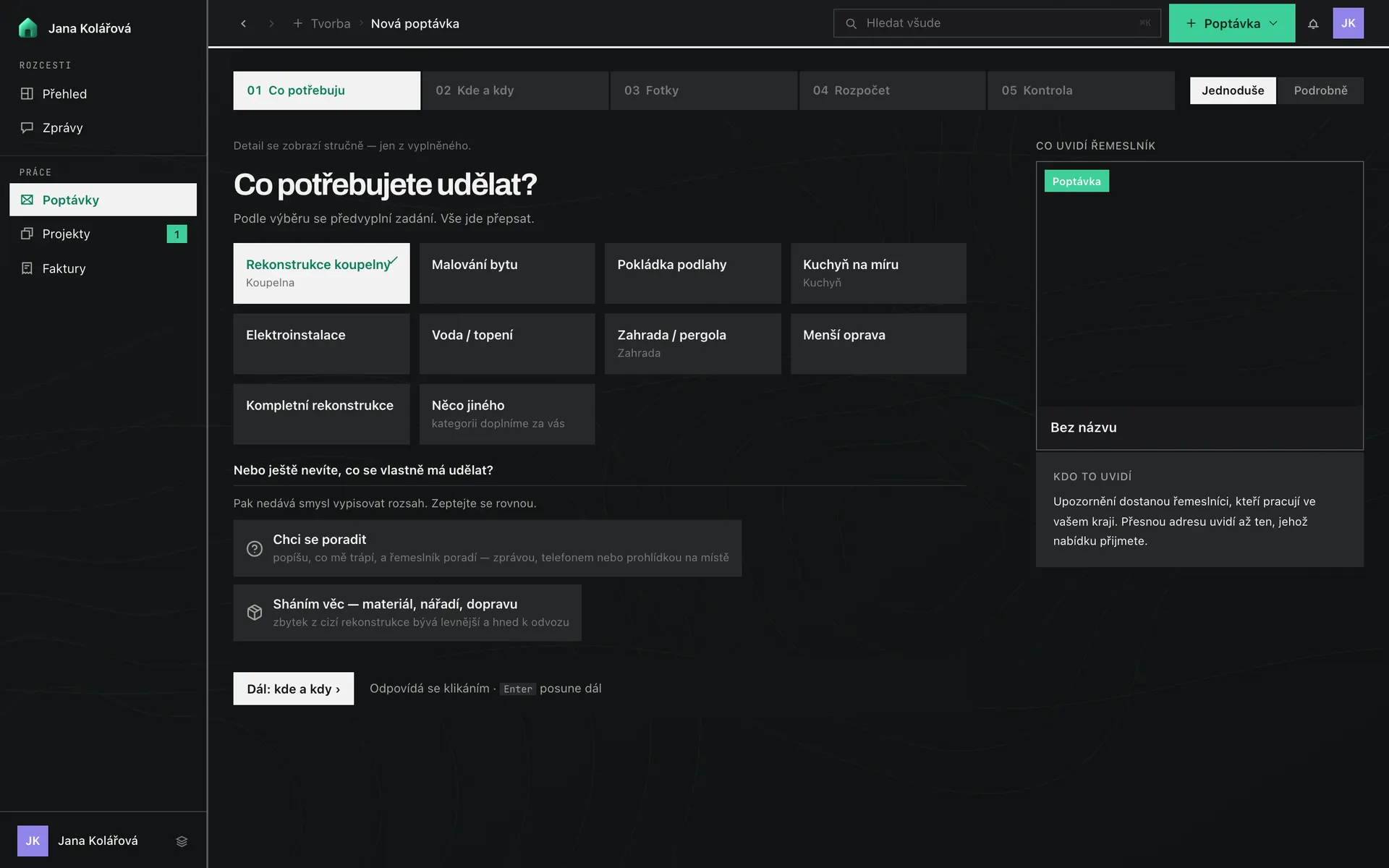Viewport: 1389px width, 868px height.
Task: Open Přehled dashboard icon in sidebar
Action: coord(27,93)
